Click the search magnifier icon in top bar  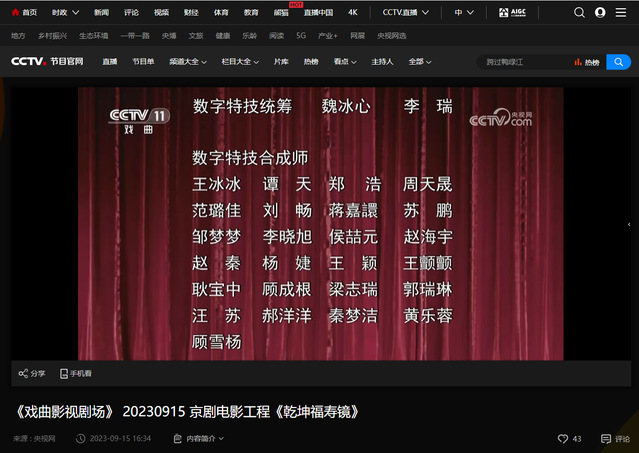coord(580,13)
